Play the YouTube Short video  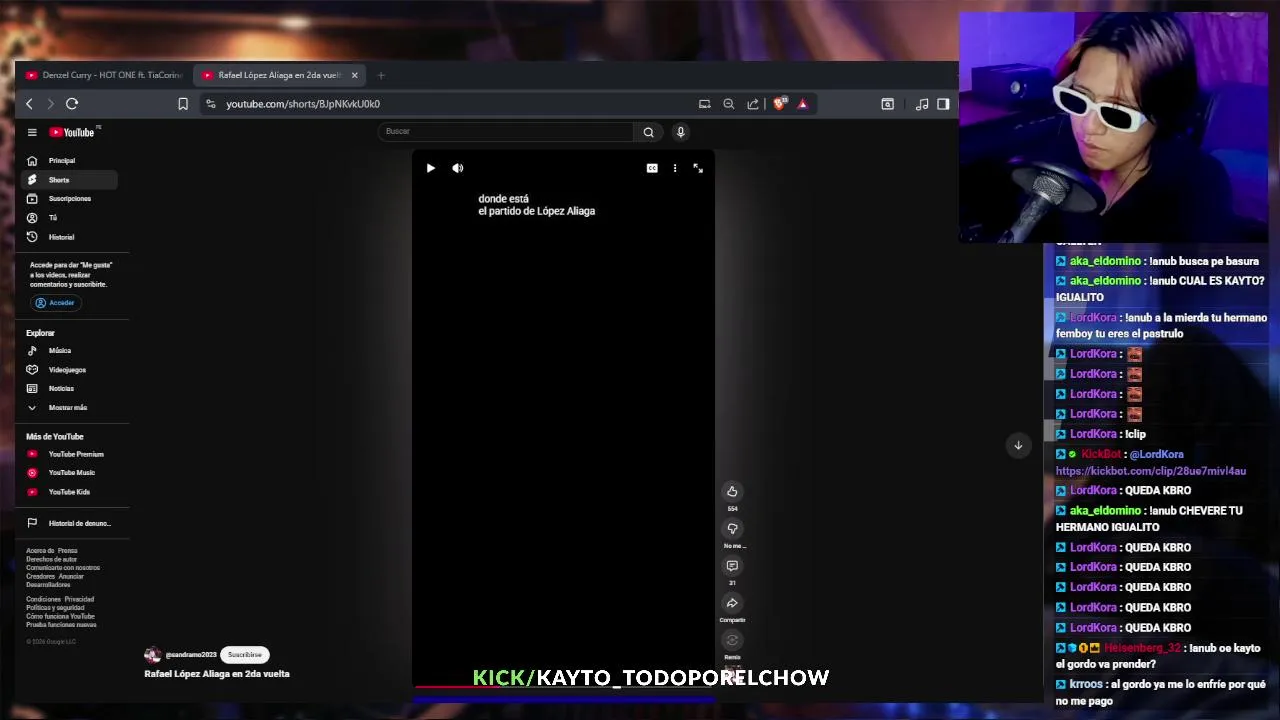pyautogui.click(x=431, y=168)
